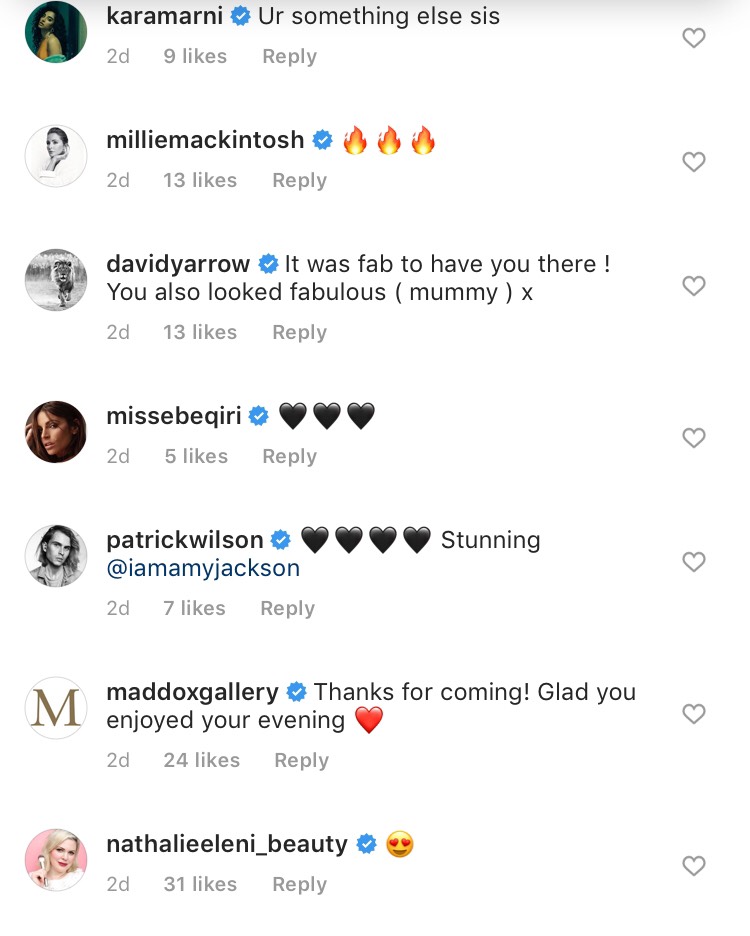Reply to davidyarrow's comment
Viewport: 750px width, 936px height.
point(298,332)
